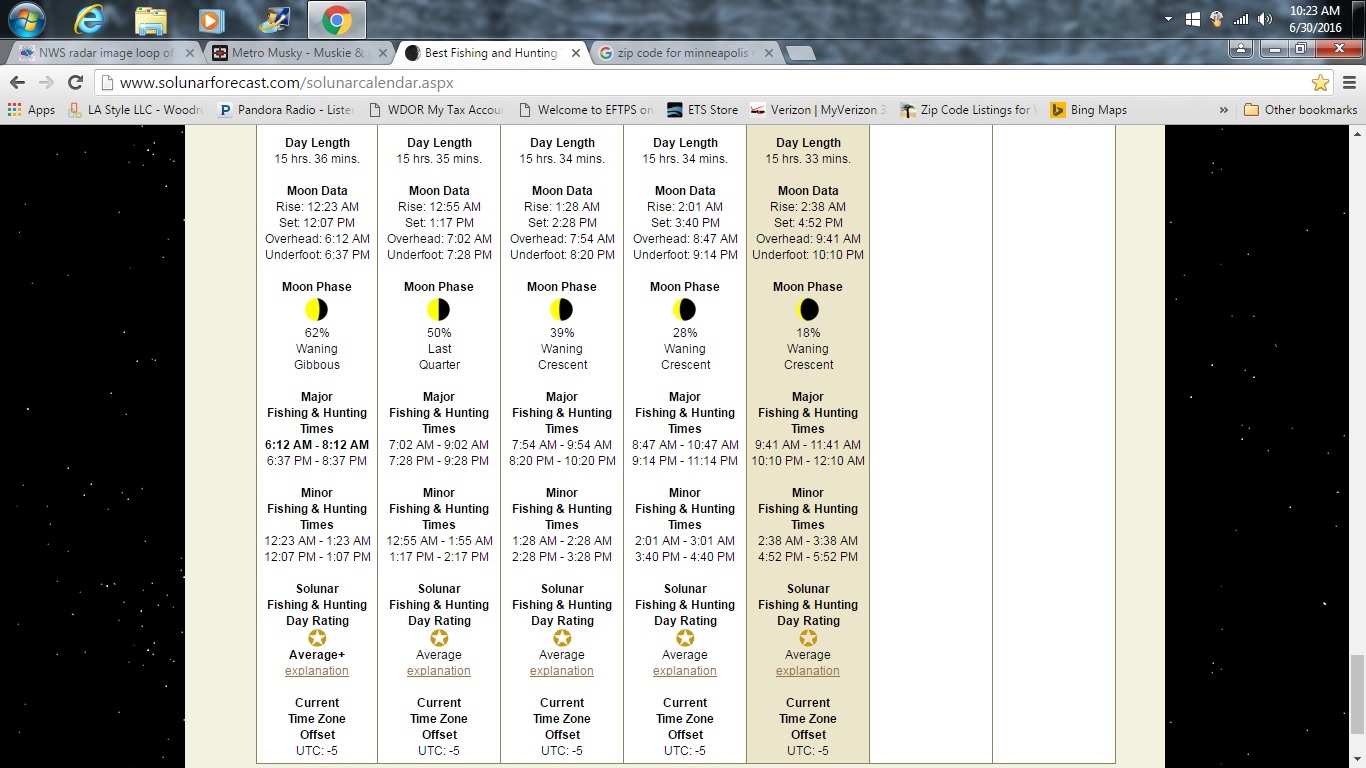Open explanation link in 39% Waning Crescent column
Screen dimensions: 1366x768
(561, 671)
